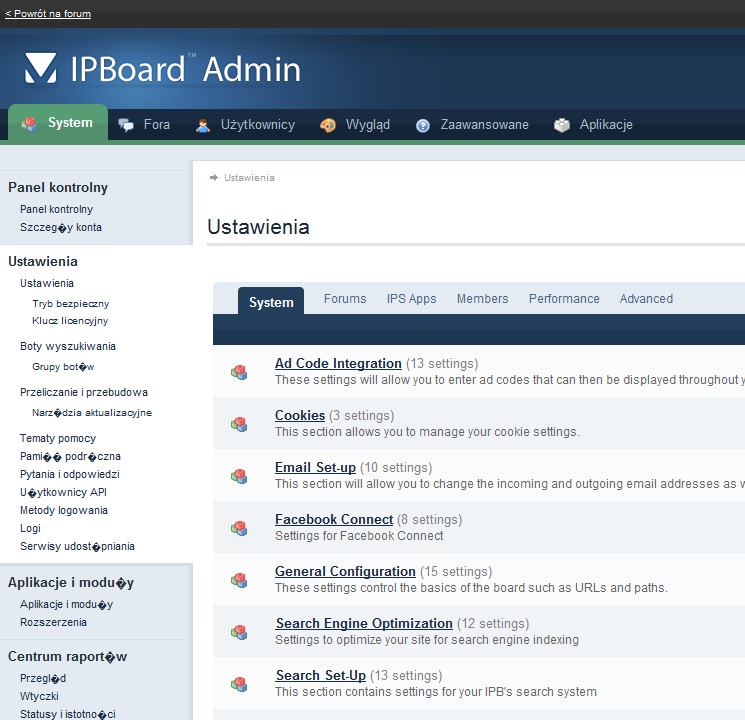Open Tryb bezpieczny in the sidebar

coord(70,303)
